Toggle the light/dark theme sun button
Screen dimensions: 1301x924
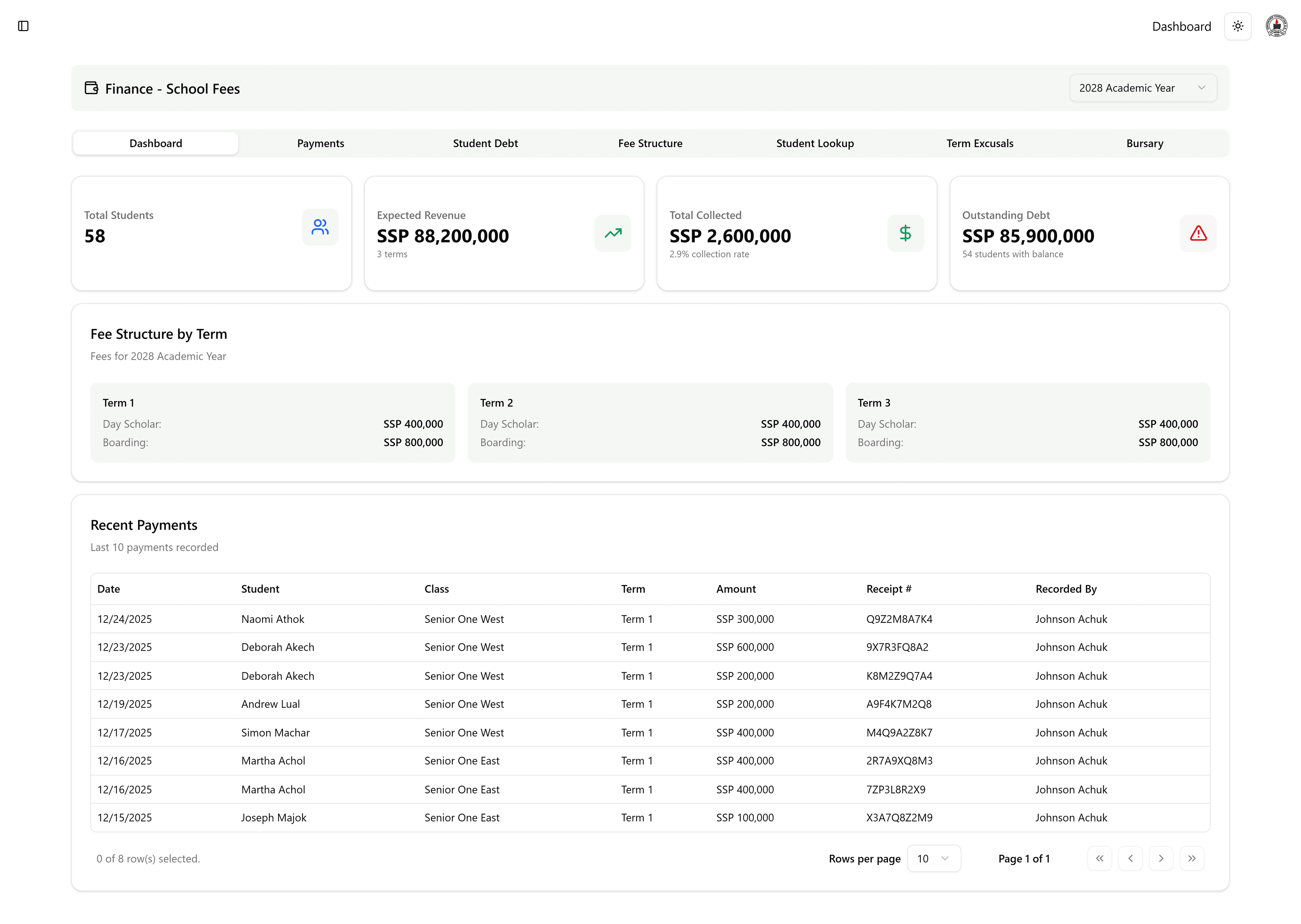(x=1237, y=26)
